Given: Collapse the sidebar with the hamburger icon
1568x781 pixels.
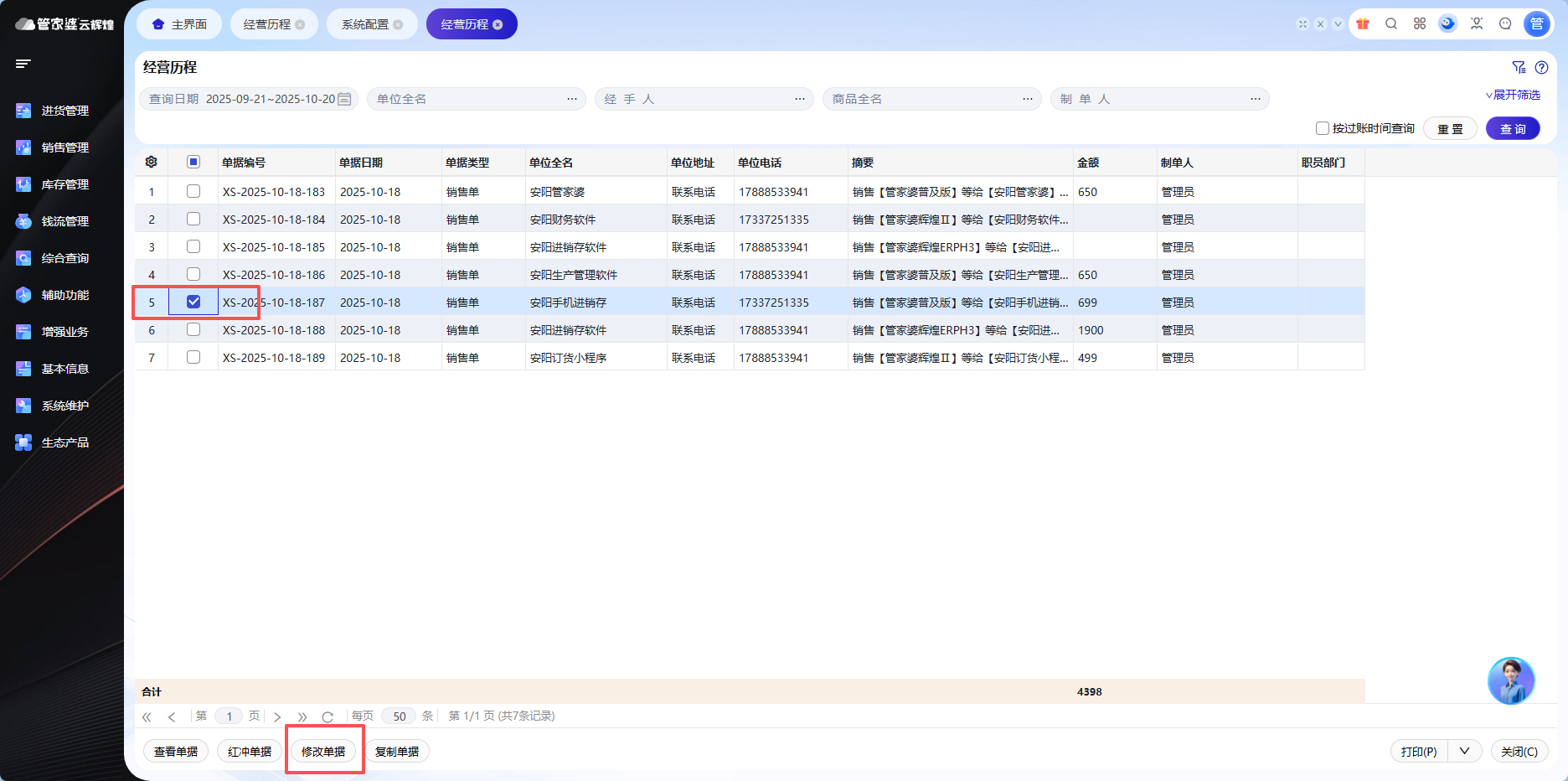Looking at the screenshot, I should pyautogui.click(x=23, y=64).
